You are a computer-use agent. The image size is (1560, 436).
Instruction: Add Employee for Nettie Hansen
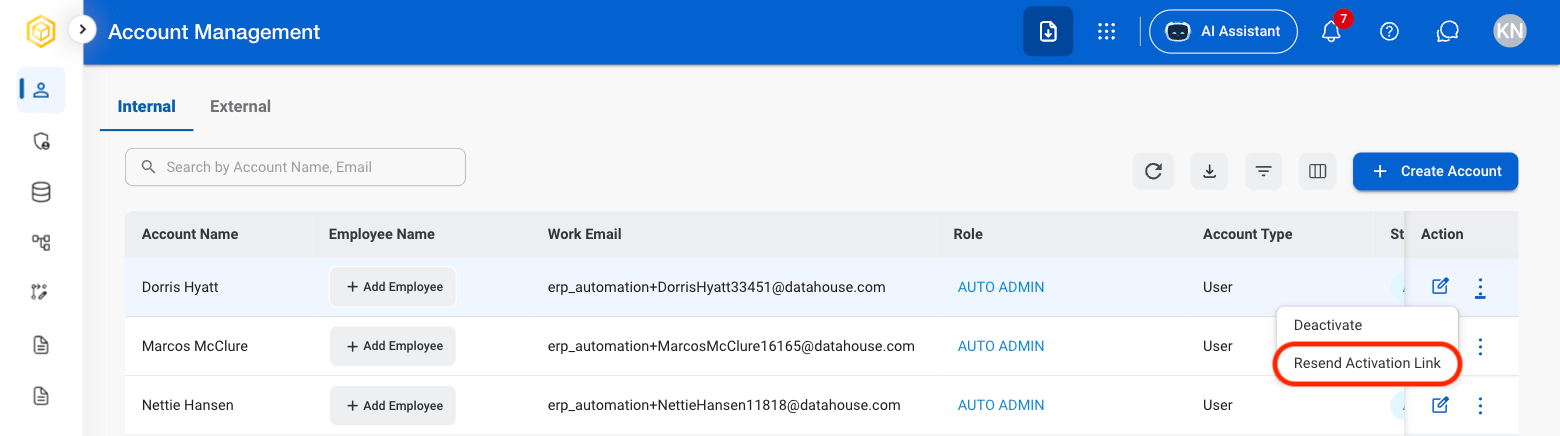tap(393, 406)
